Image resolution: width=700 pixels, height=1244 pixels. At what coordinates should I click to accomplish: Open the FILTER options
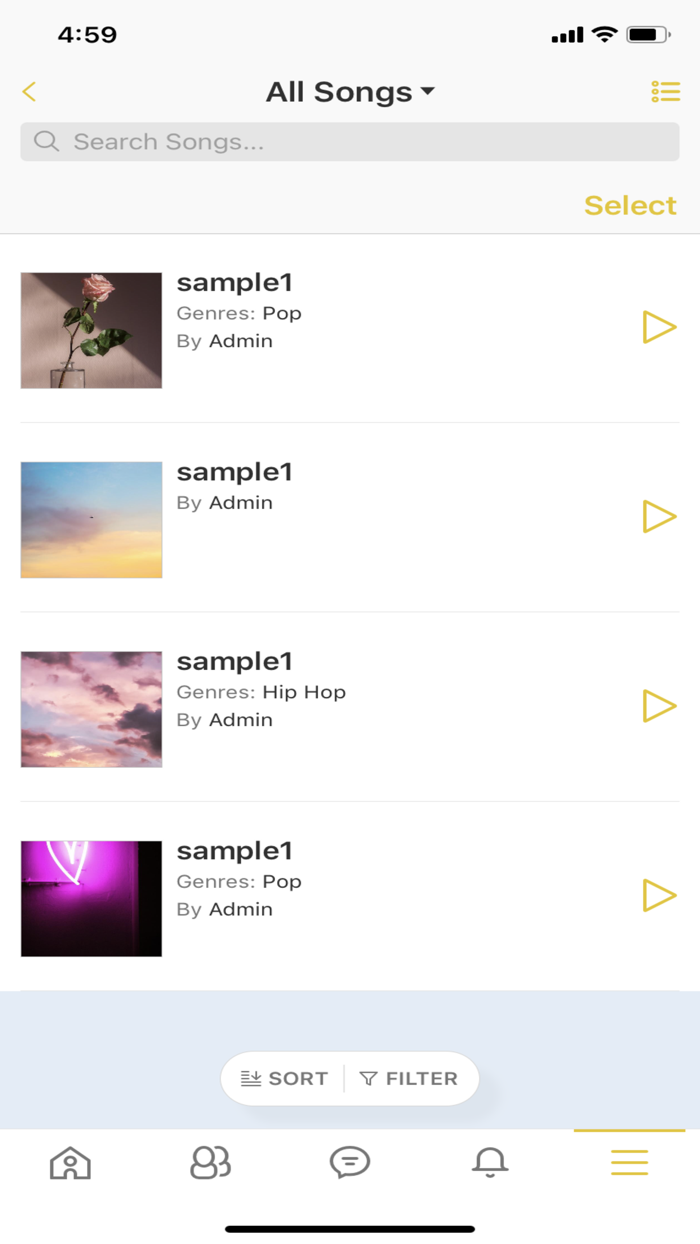point(410,1078)
